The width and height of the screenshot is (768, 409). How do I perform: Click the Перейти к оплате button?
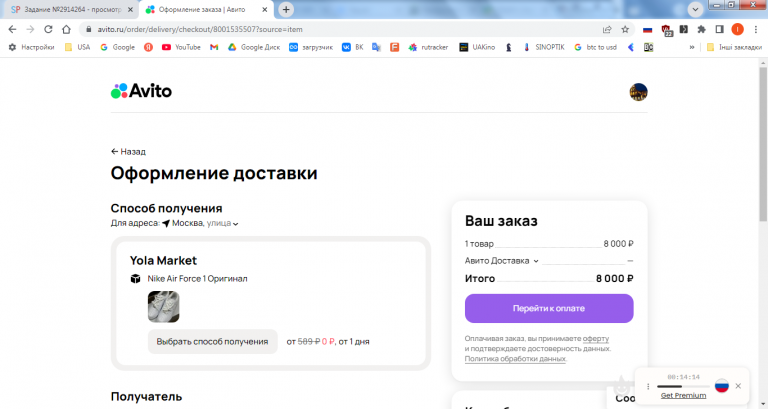click(x=549, y=309)
